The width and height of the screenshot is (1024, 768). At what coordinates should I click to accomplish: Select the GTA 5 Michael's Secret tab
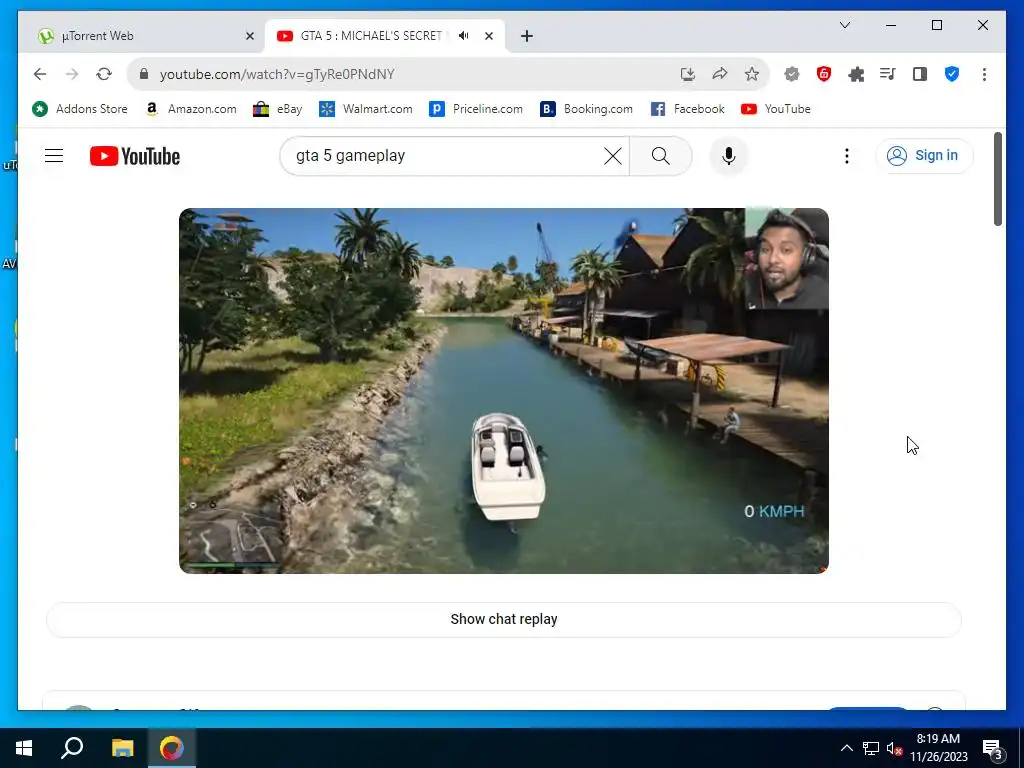point(369,36)
